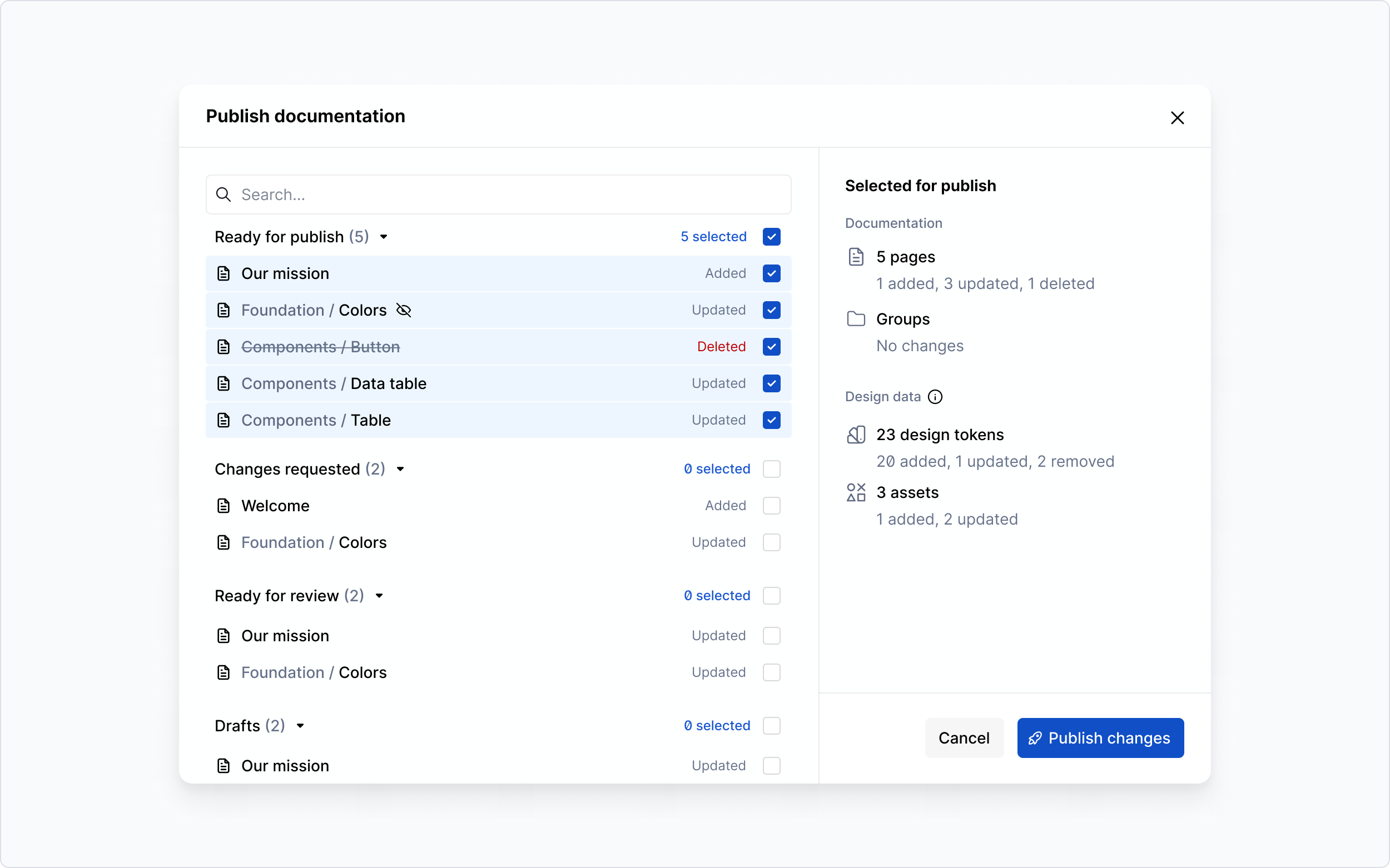Collapse the Ready for publish section
This screenshot has height=868, width=1390.
(x=384, y=237)
